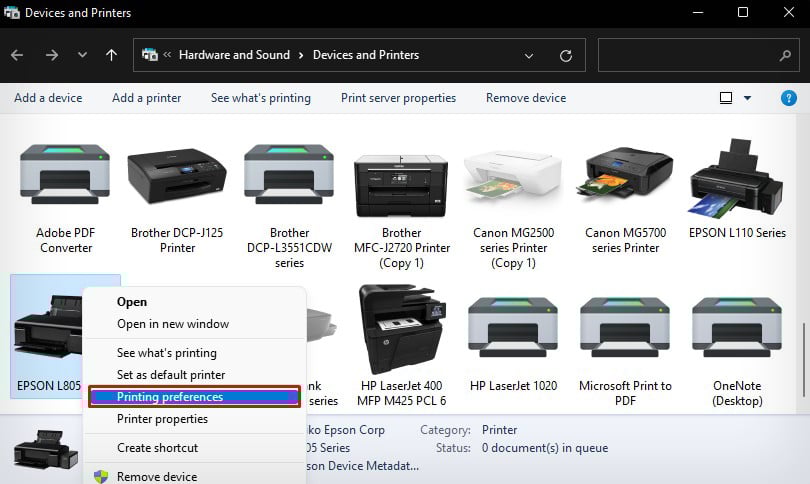The height and width of the screenshot is (484, 810).
Task: Expand the address bar history dropdown
Action: point(529,56)
